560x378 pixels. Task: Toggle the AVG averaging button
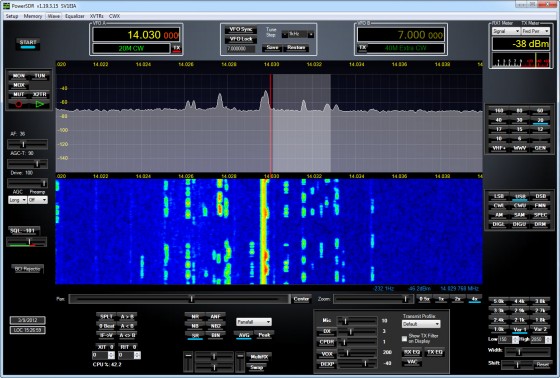(244, 335)
